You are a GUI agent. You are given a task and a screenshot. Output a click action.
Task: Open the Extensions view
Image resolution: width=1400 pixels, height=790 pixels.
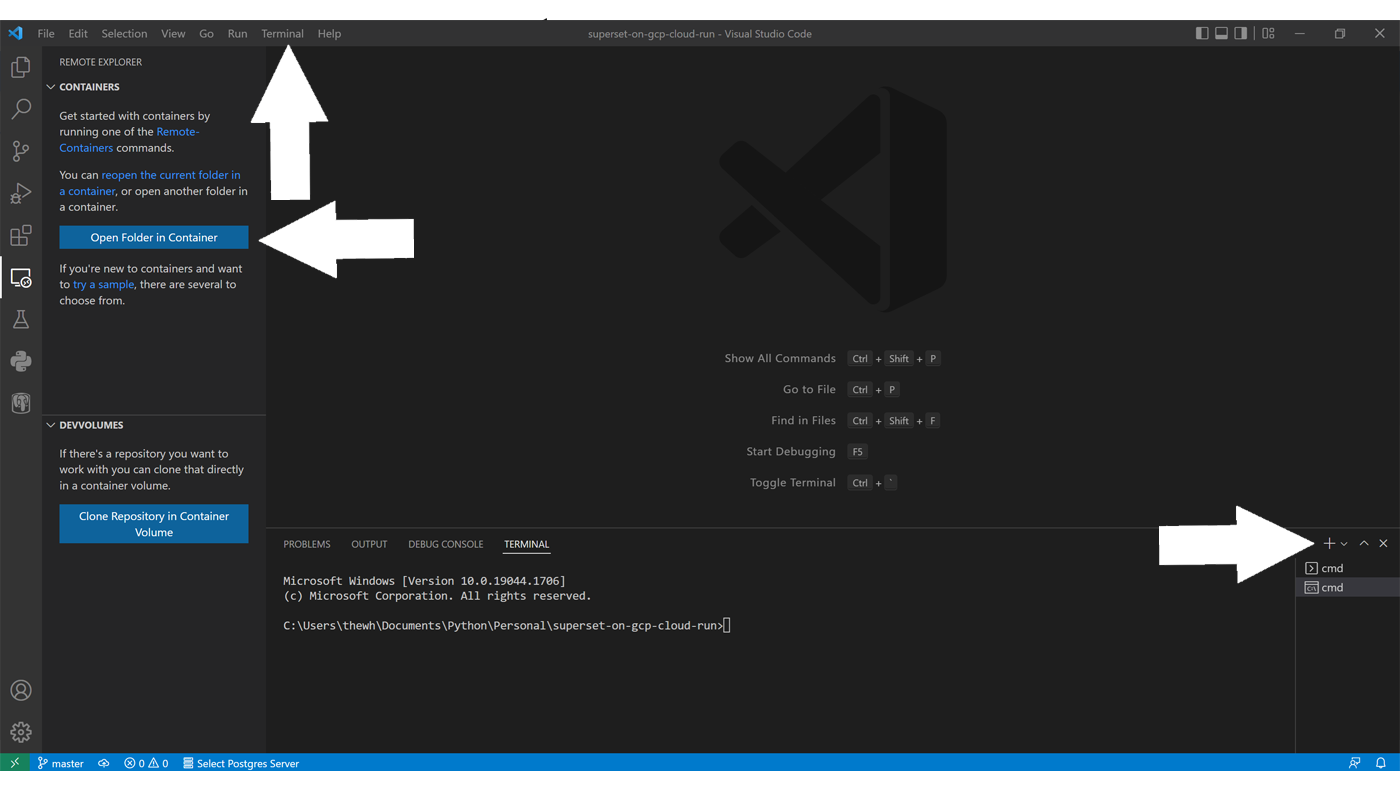(20, 236)
